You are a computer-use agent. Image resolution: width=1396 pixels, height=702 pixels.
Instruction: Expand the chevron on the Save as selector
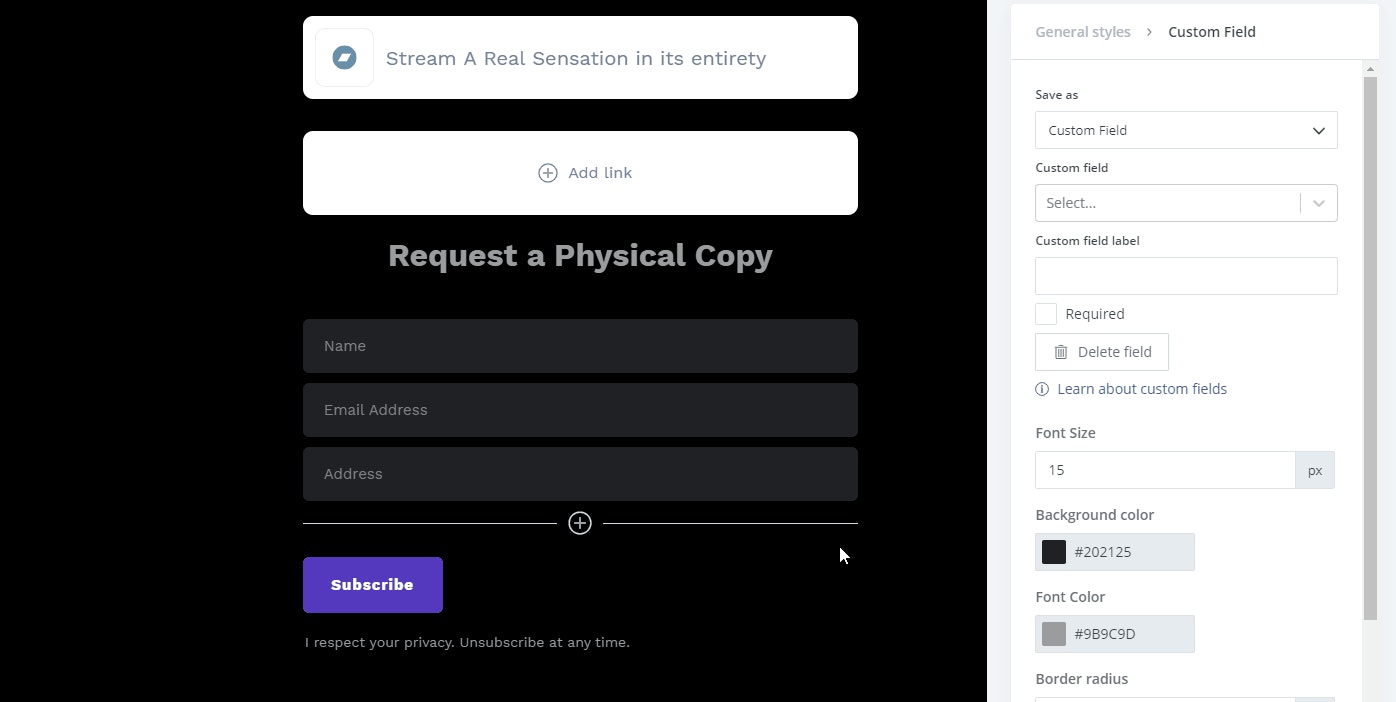click(1318, 130)
